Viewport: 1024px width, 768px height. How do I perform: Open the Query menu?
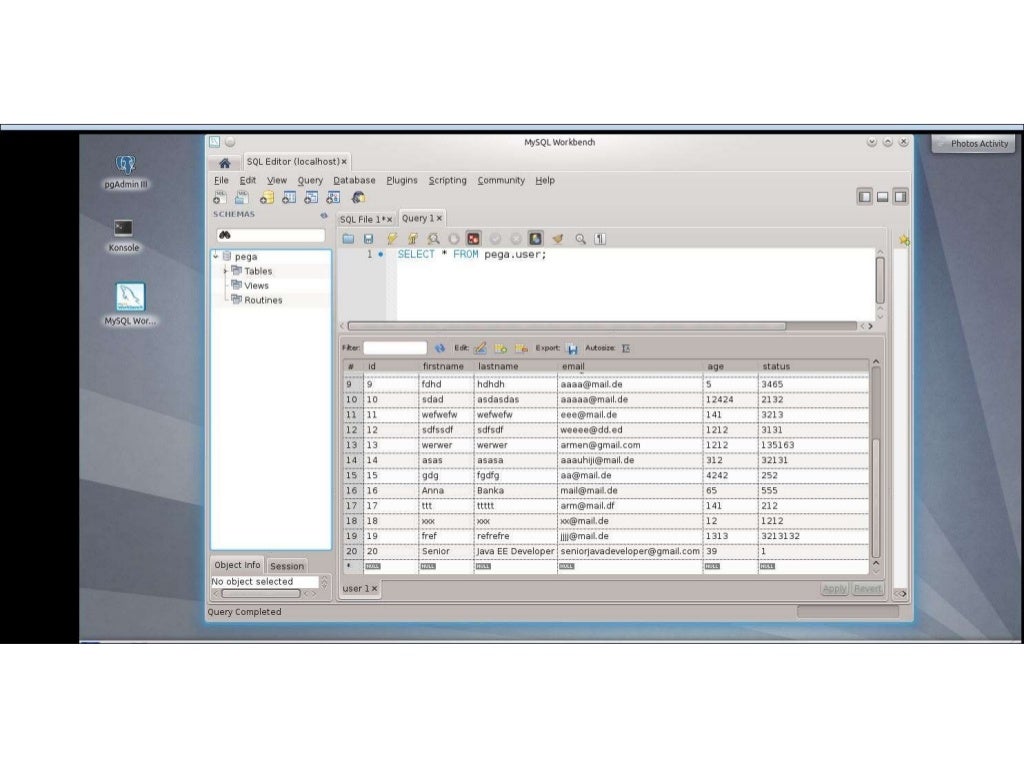(310, 180)
